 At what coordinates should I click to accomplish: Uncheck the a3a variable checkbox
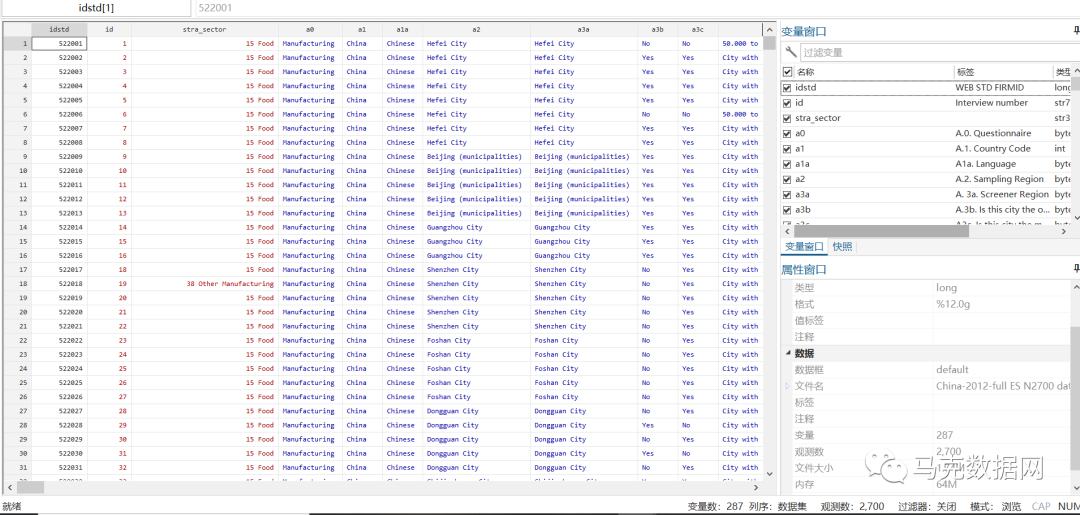787,195
